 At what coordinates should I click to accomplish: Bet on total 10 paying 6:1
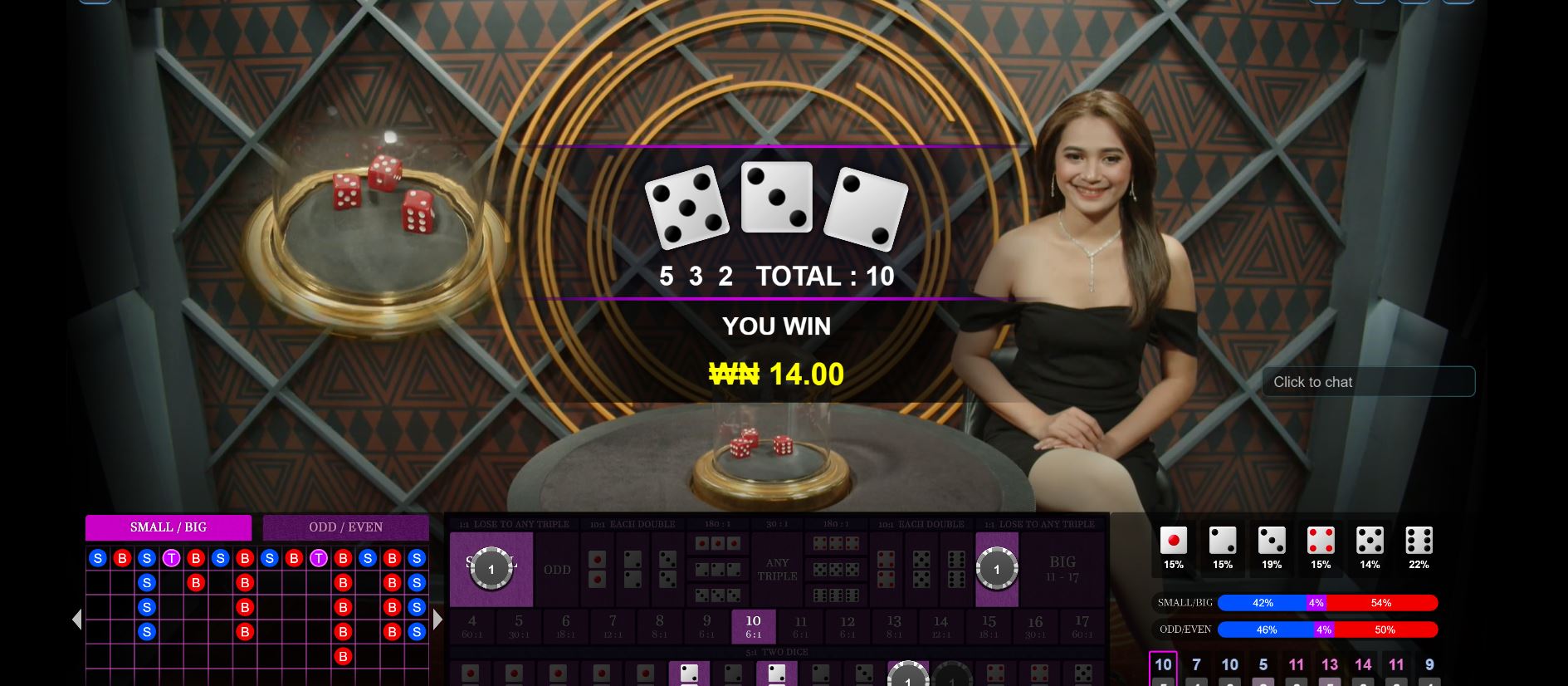754,626
